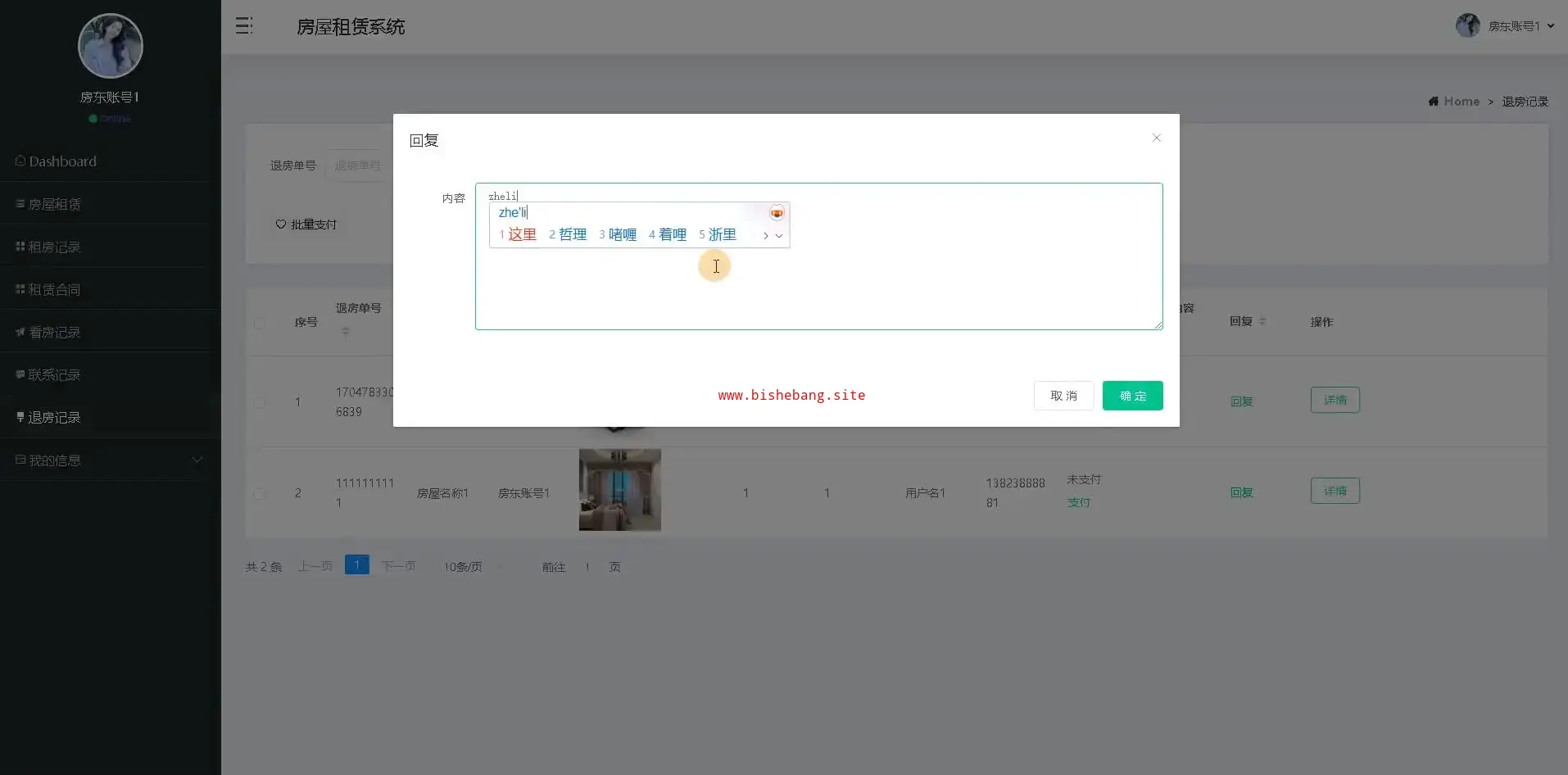Click the Home breadcrumb link
Viewport: 1568px width, 775px height.
(1462, 102)
